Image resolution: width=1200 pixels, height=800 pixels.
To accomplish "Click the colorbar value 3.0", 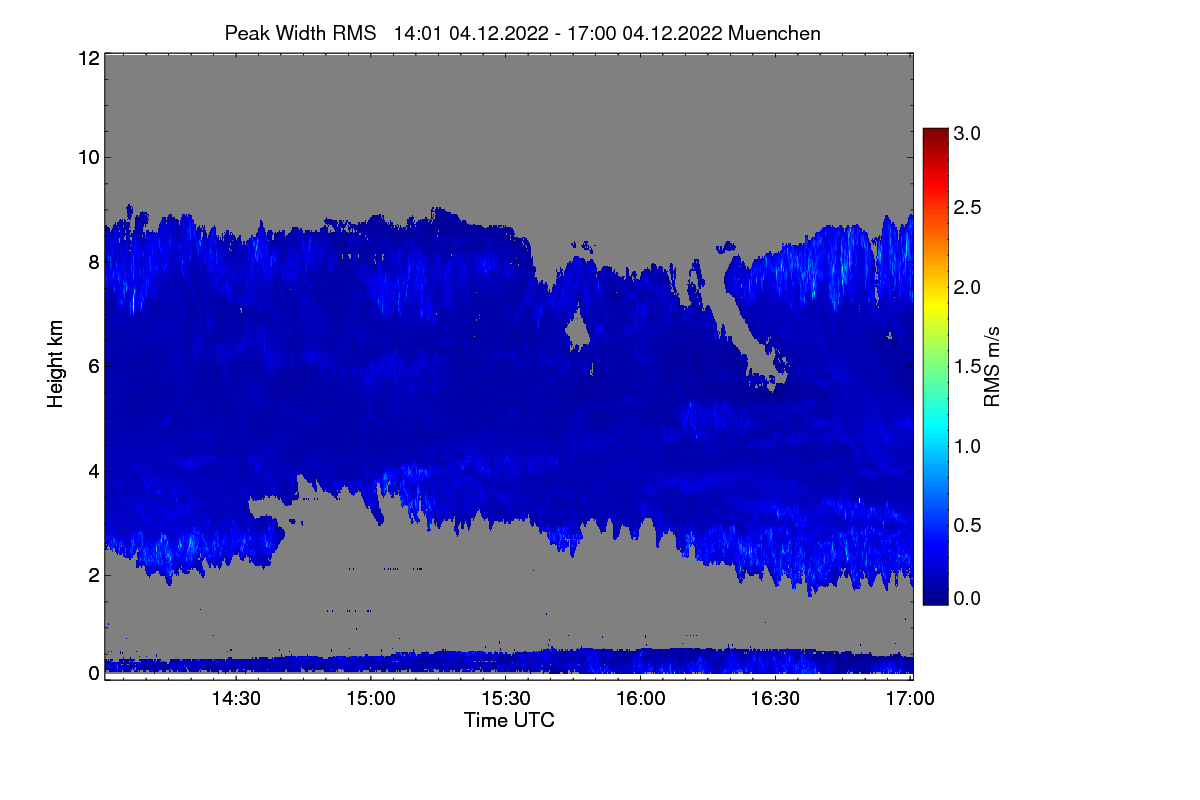I will [x=966, y=133].
